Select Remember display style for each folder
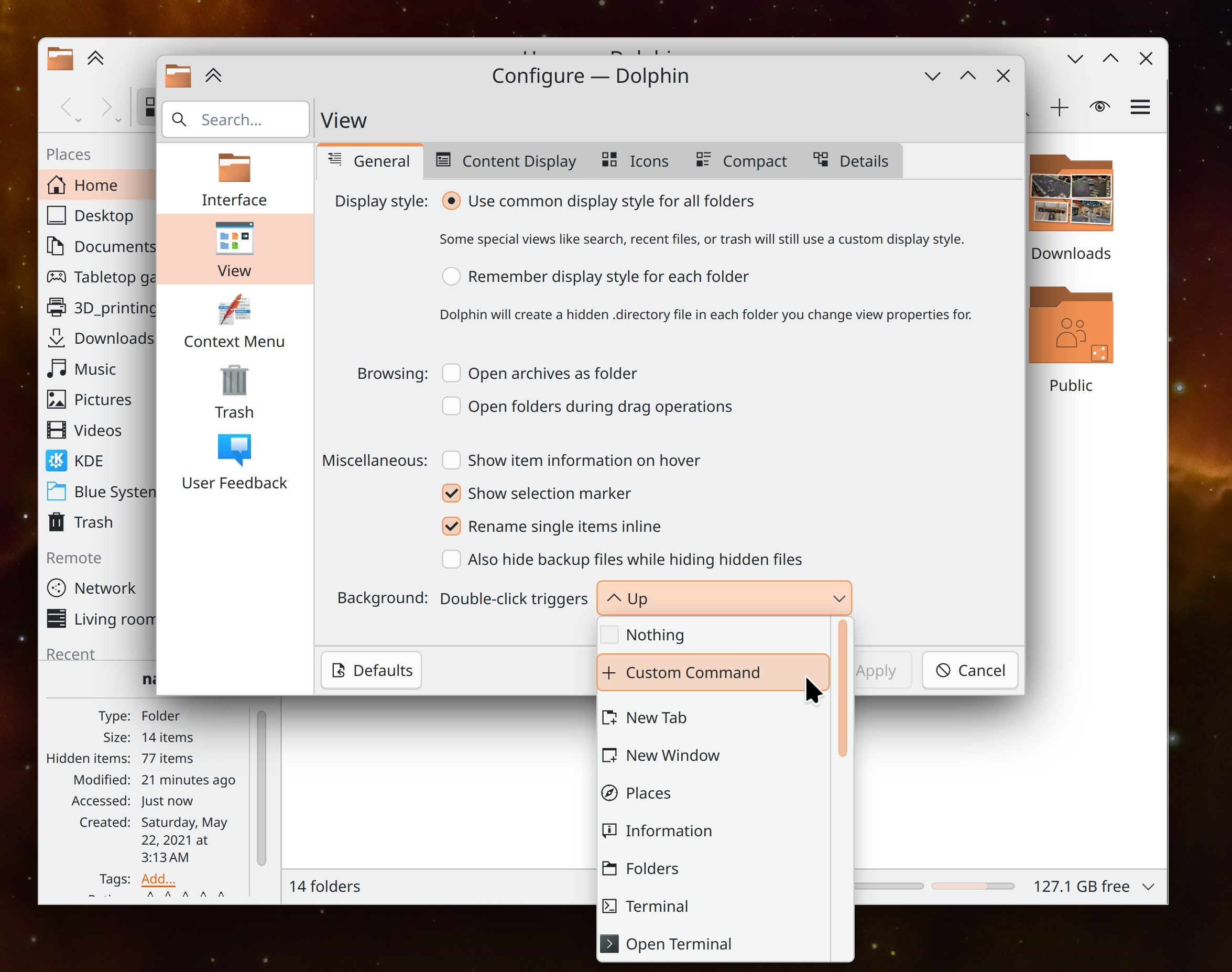The height and width of the screenshot is (972, 1232). pyautogui.click(x=451, y=276)
